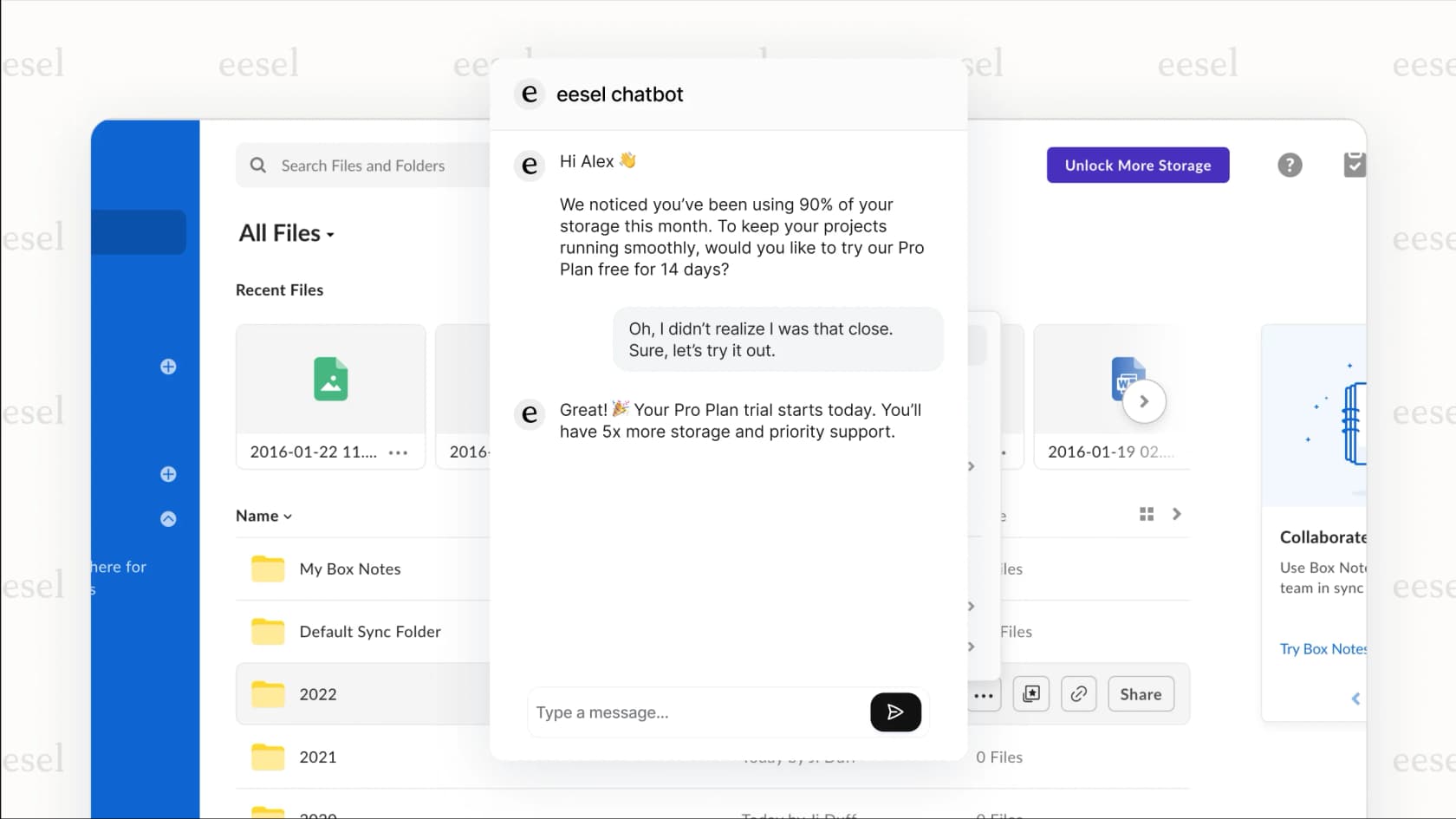Image resolution: width=1456 pixels, height=819 pixels.
Task: Sort by the Name column dropdown
Action: pyautogui.click(x=263, y=516)
